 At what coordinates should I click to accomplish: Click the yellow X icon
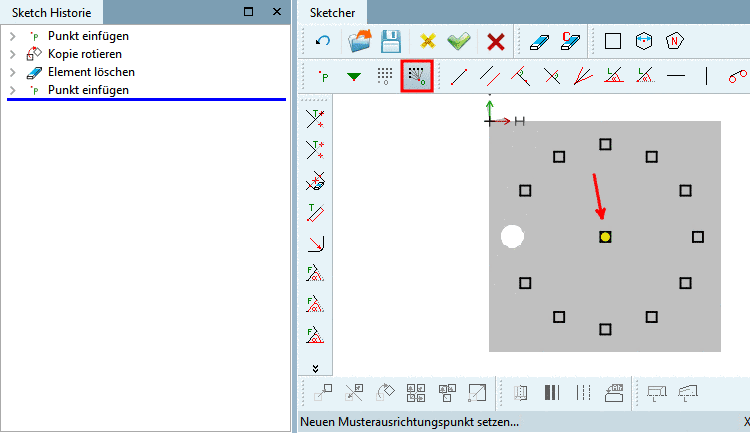pyautogui.click(x=428, y=41)
